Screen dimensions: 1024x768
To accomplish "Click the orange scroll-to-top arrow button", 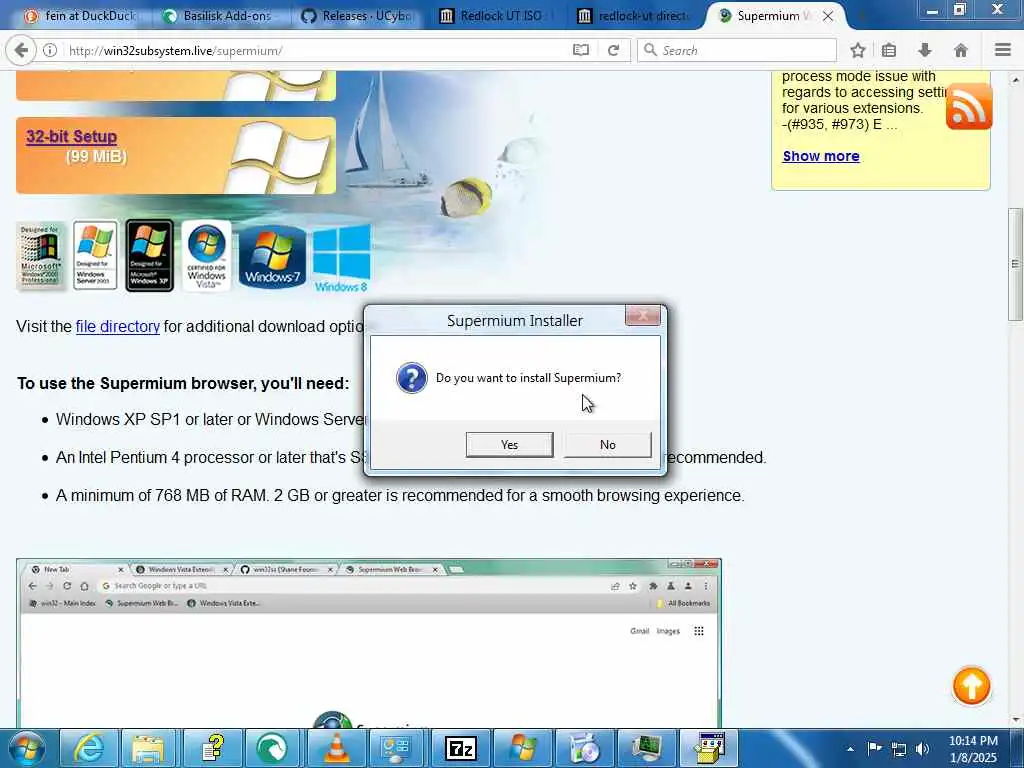I will 971,686.
